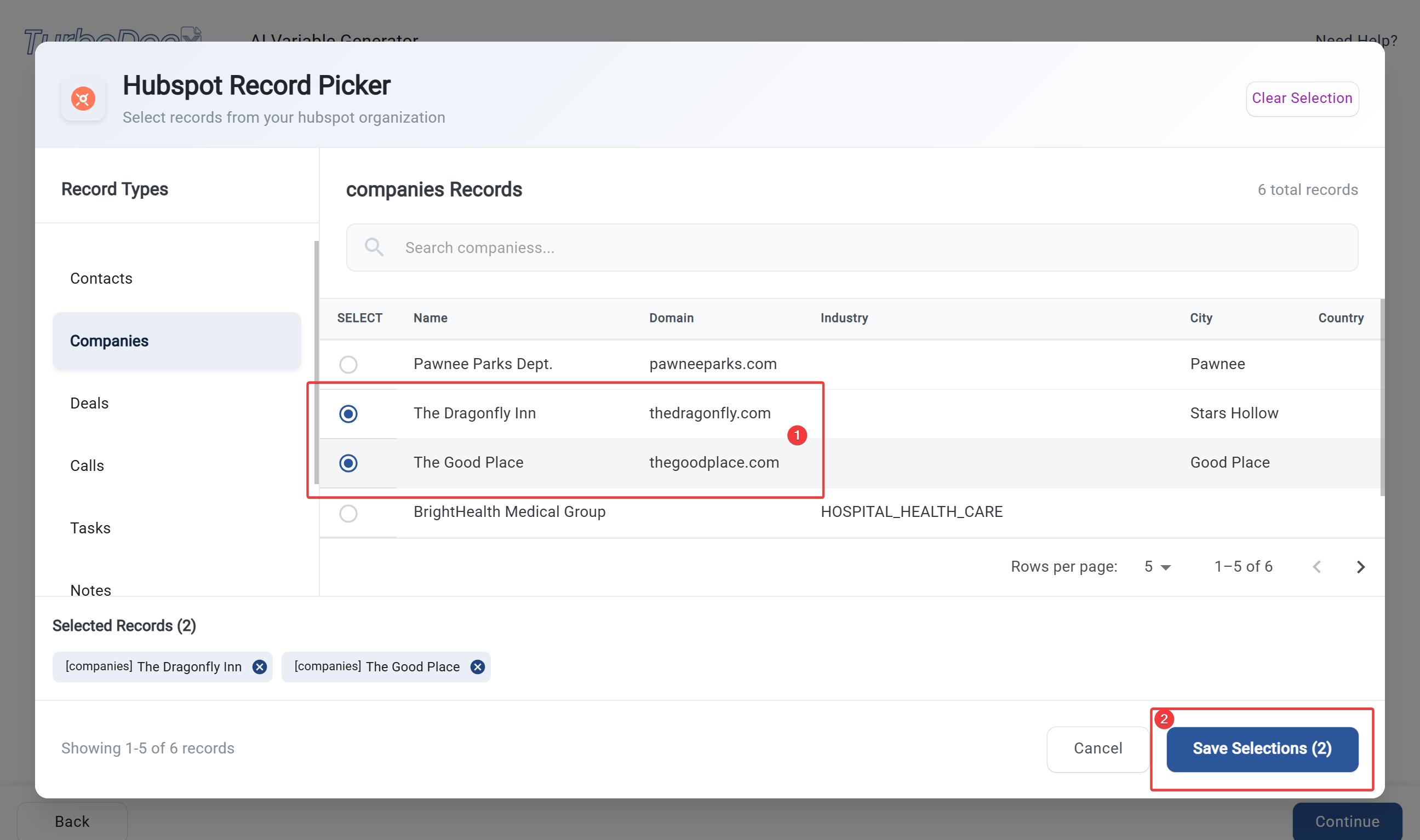
Task: Click the HOSPITAL_HEALTH_CARE industry cell
Action: click(912, 511)
